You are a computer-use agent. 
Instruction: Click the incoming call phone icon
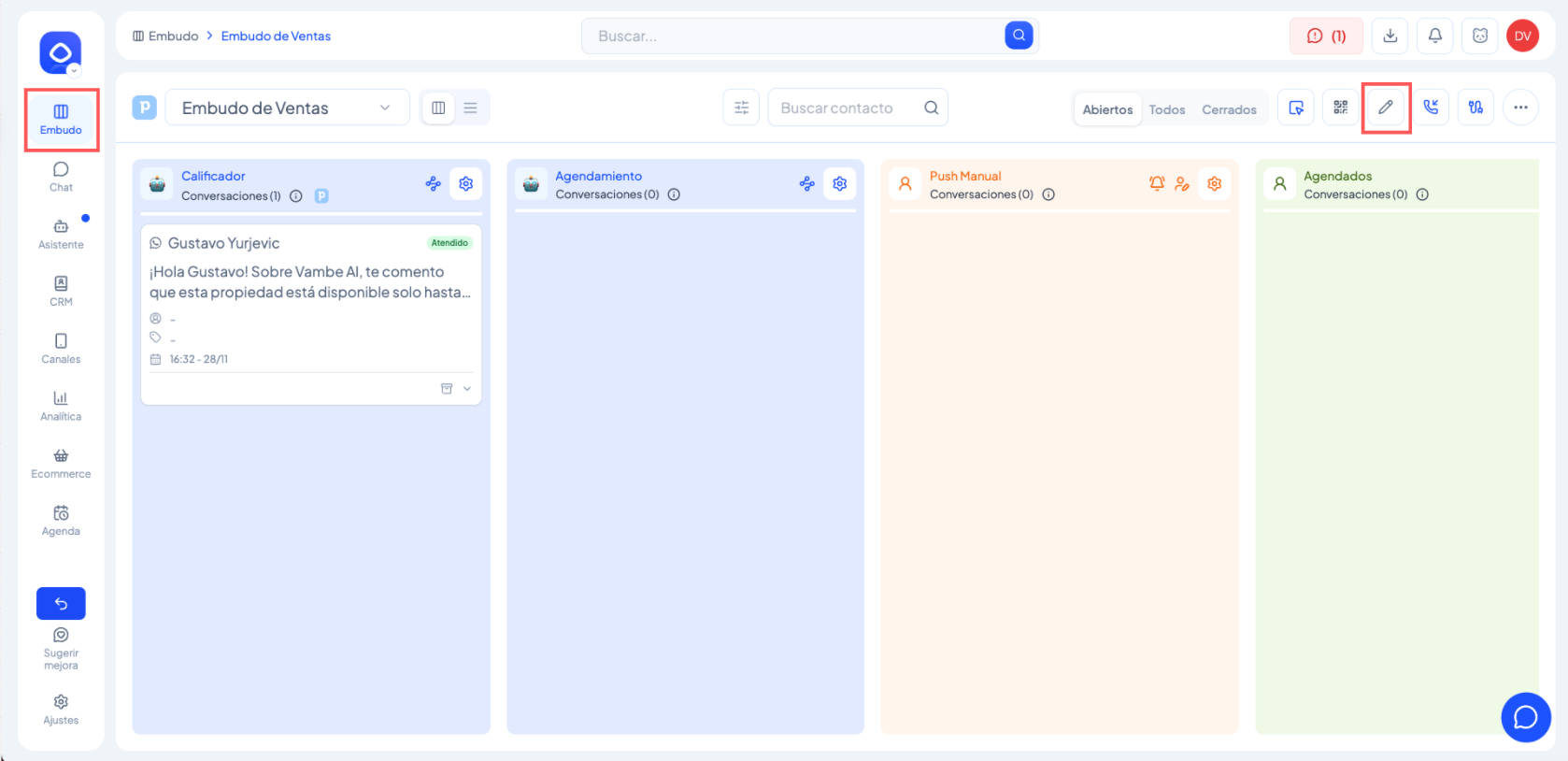pos(1431,108)
